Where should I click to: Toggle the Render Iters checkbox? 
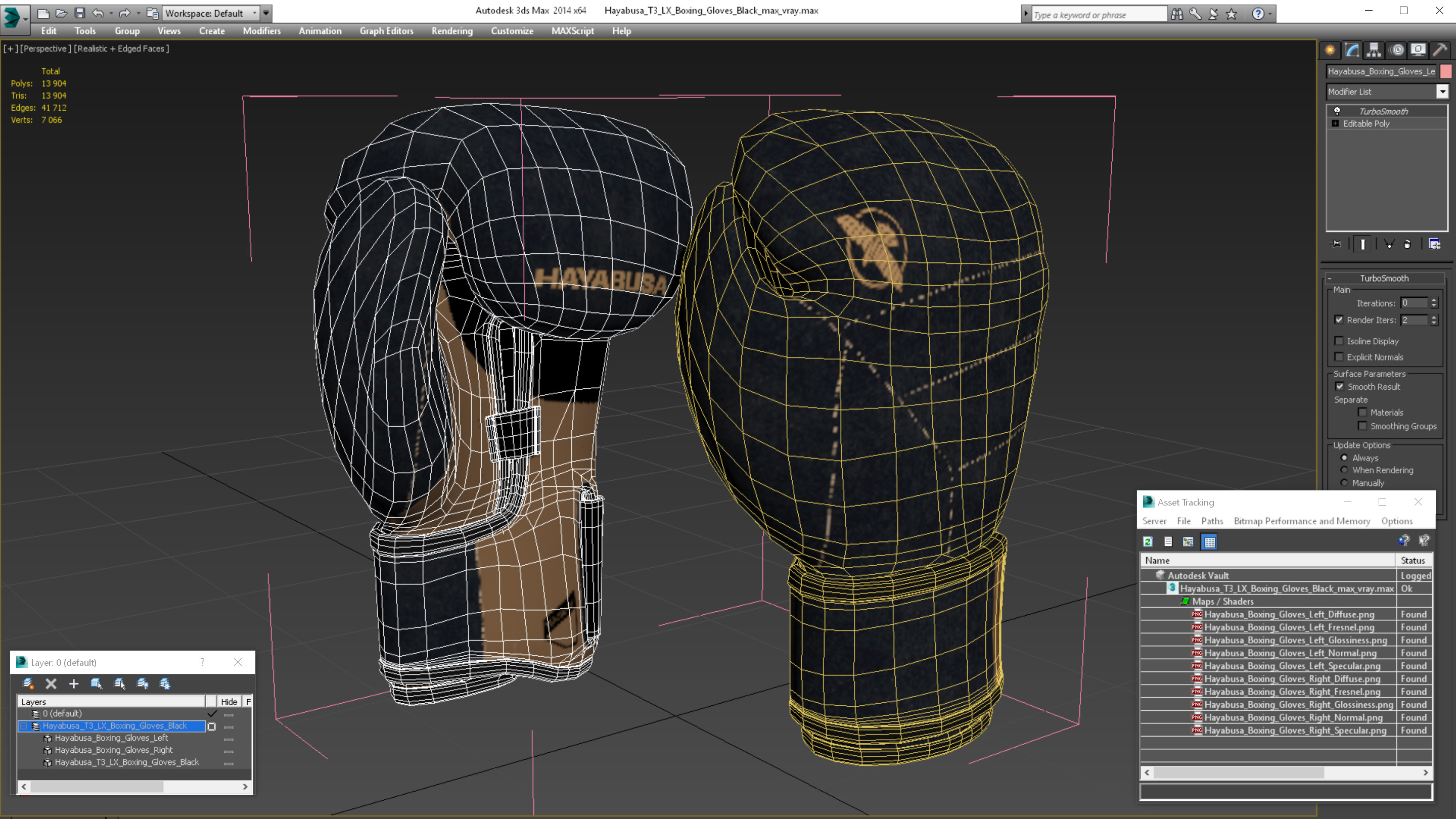[x=1339, y=320]
